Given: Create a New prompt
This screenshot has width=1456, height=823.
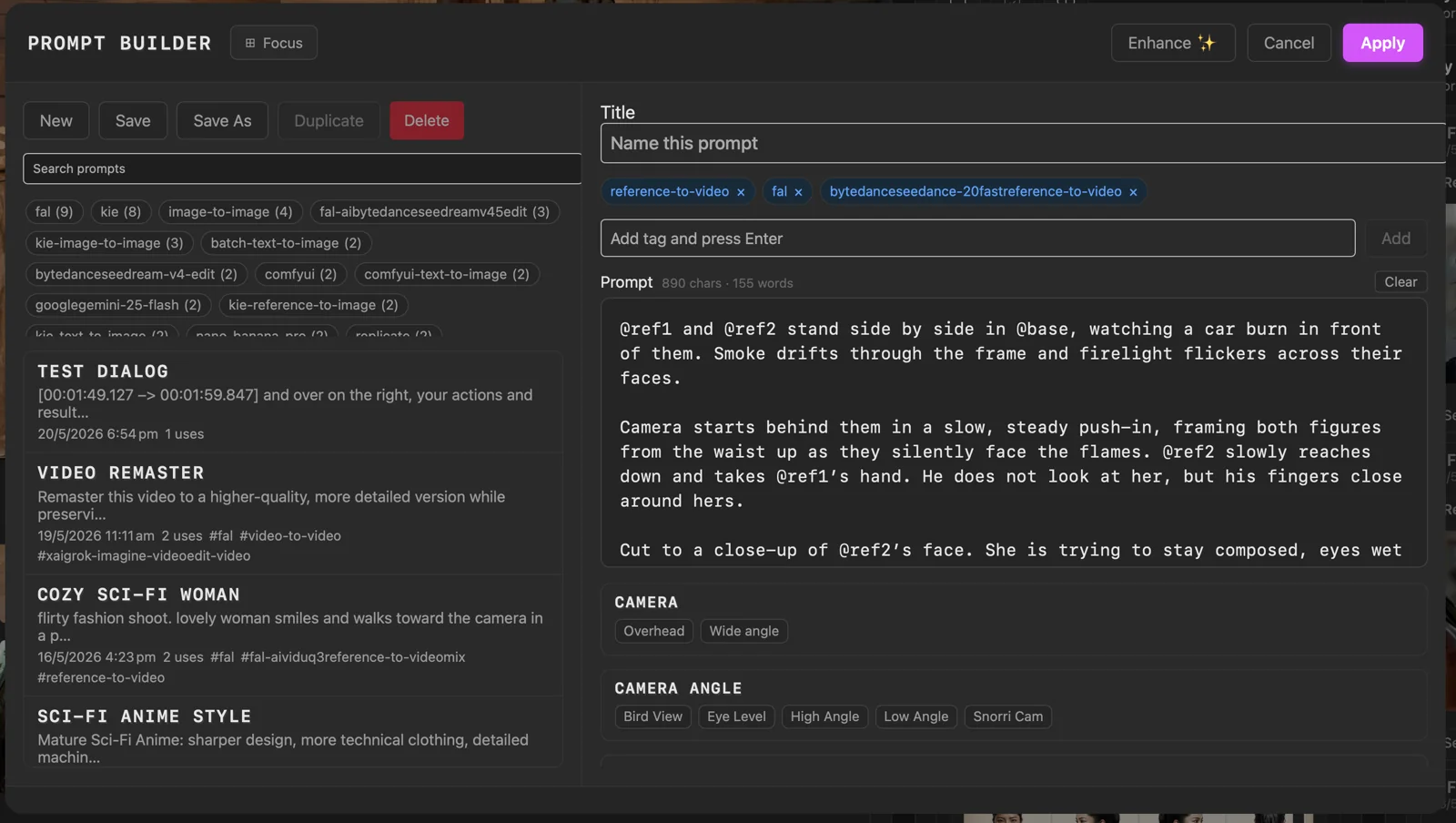Looking at the screenshot, I should click(56, 120).
